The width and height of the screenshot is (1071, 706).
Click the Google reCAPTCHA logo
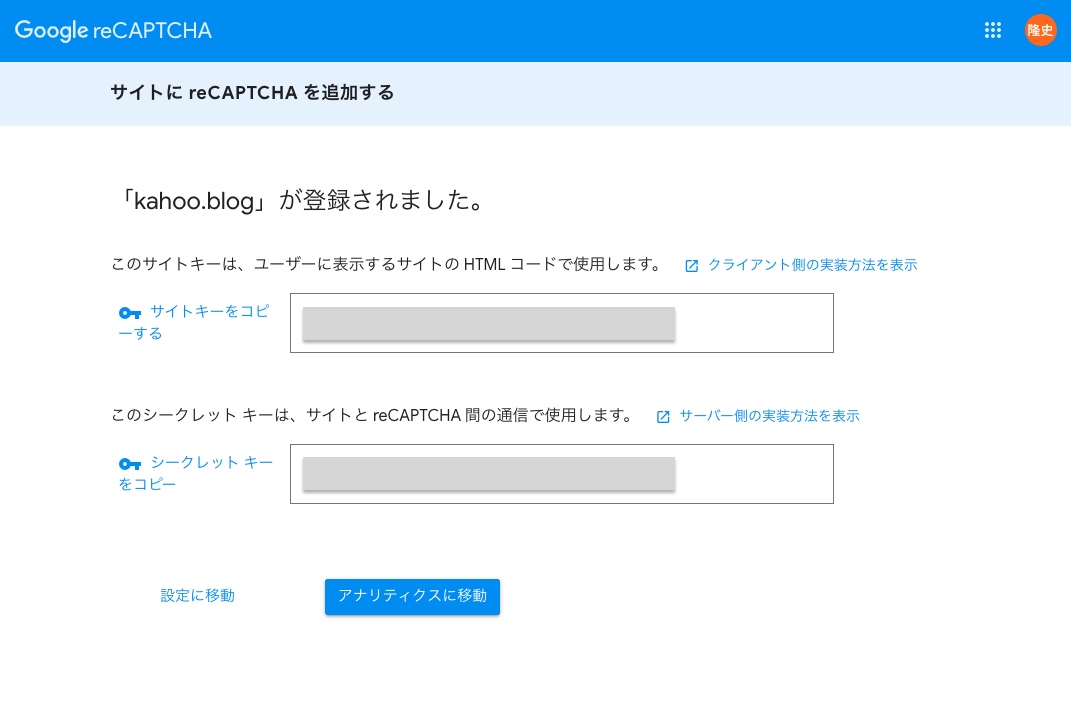113,30
